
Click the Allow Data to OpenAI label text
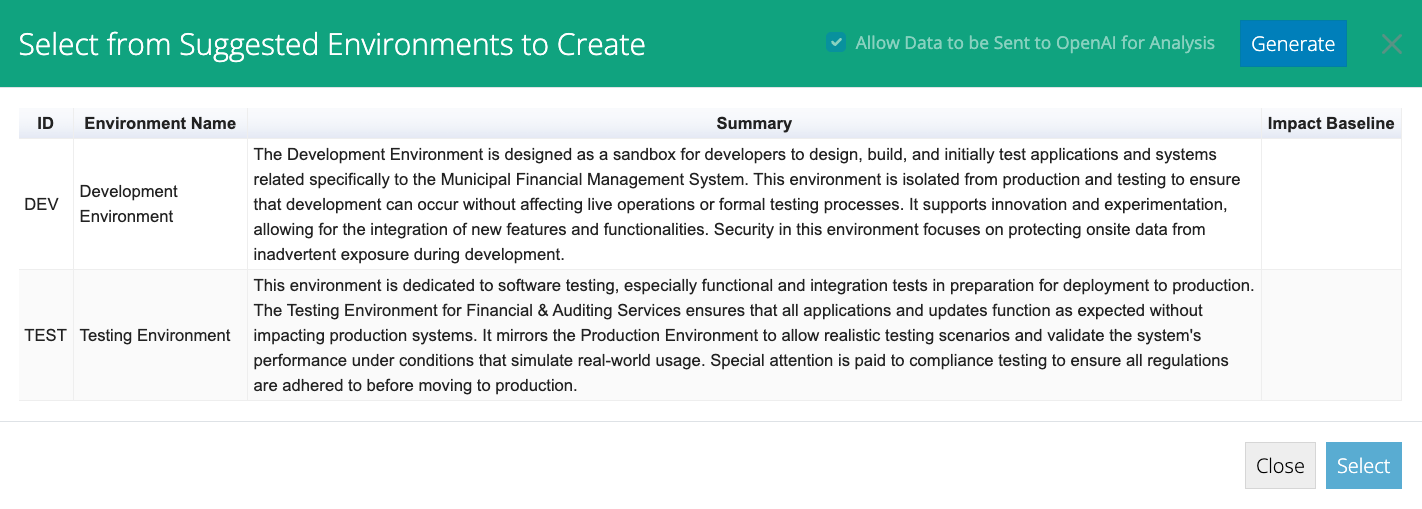point(1035,43)
